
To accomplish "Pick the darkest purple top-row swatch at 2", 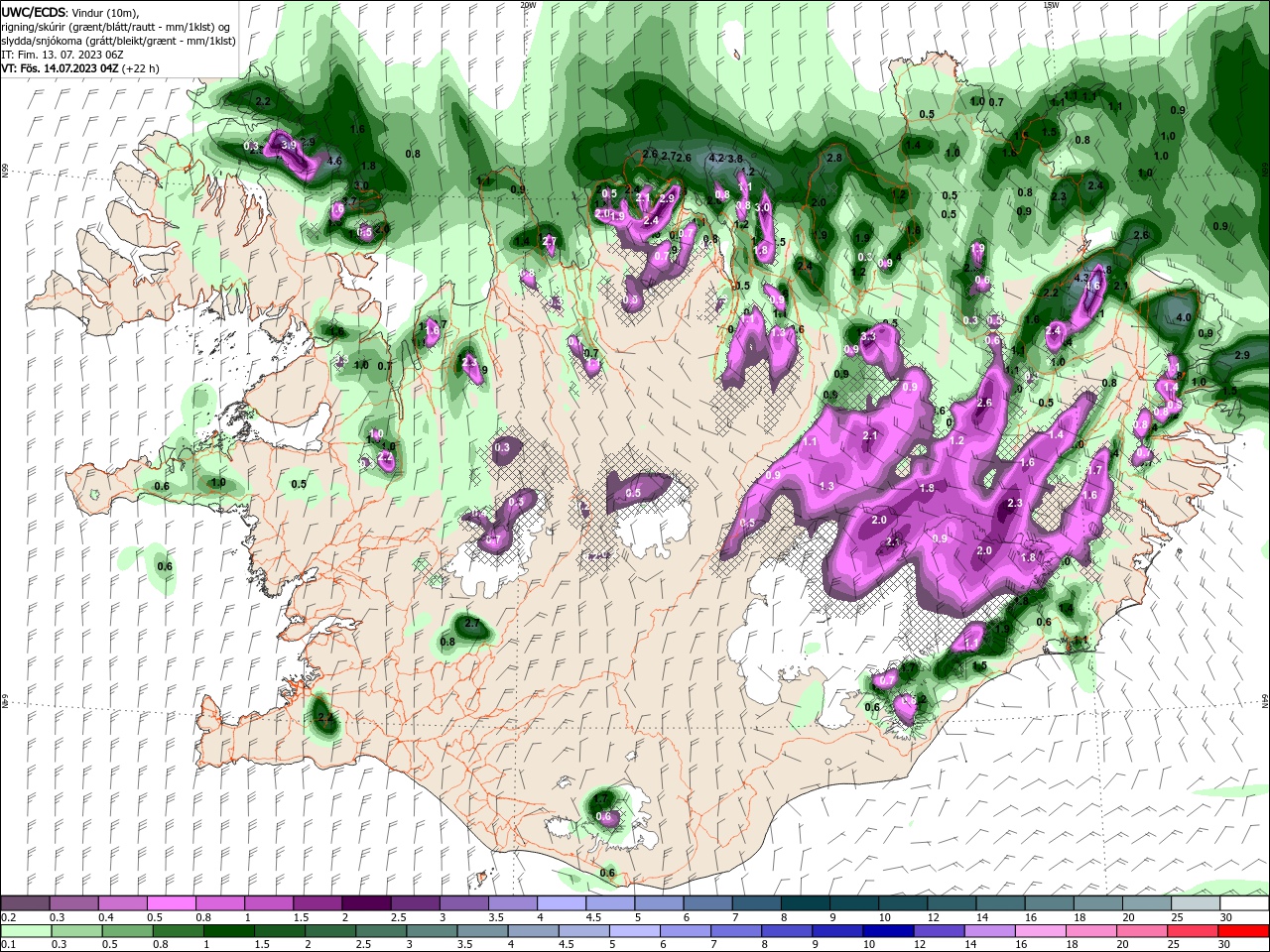I will point(365,903).
